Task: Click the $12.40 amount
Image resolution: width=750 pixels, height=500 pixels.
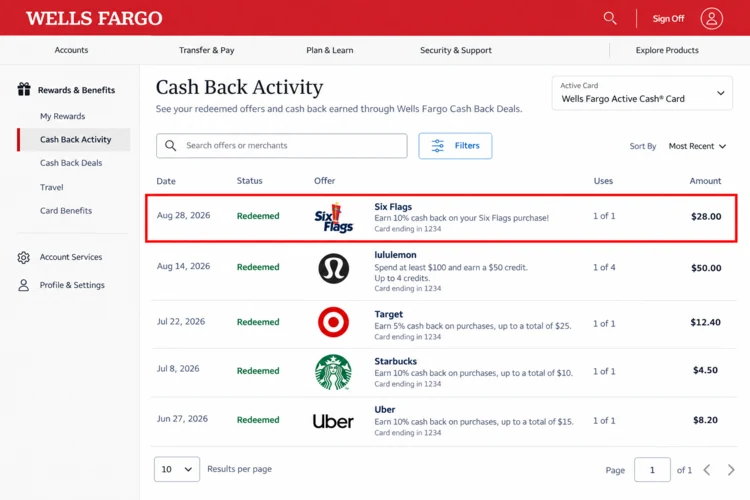Action: coord(706,322)
